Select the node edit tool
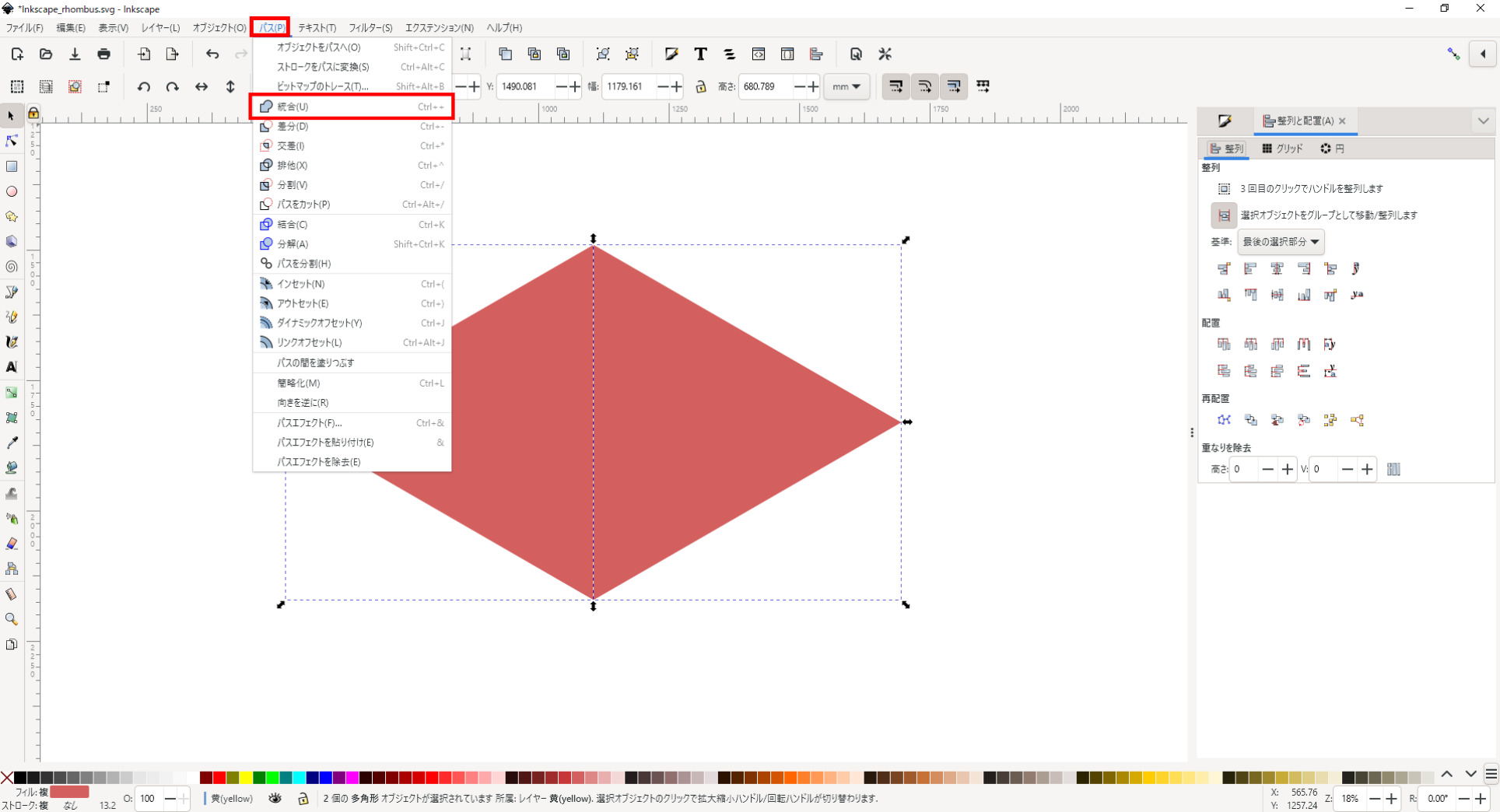Image resolution: width=1500 pixels, height=812 pixels. tap(12, 141)
